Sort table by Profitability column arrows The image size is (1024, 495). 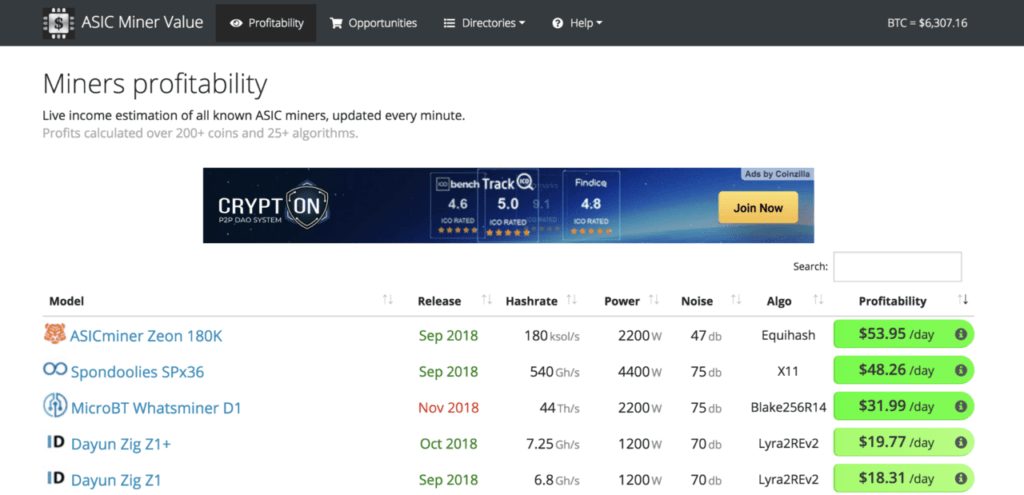pos(963,300)
